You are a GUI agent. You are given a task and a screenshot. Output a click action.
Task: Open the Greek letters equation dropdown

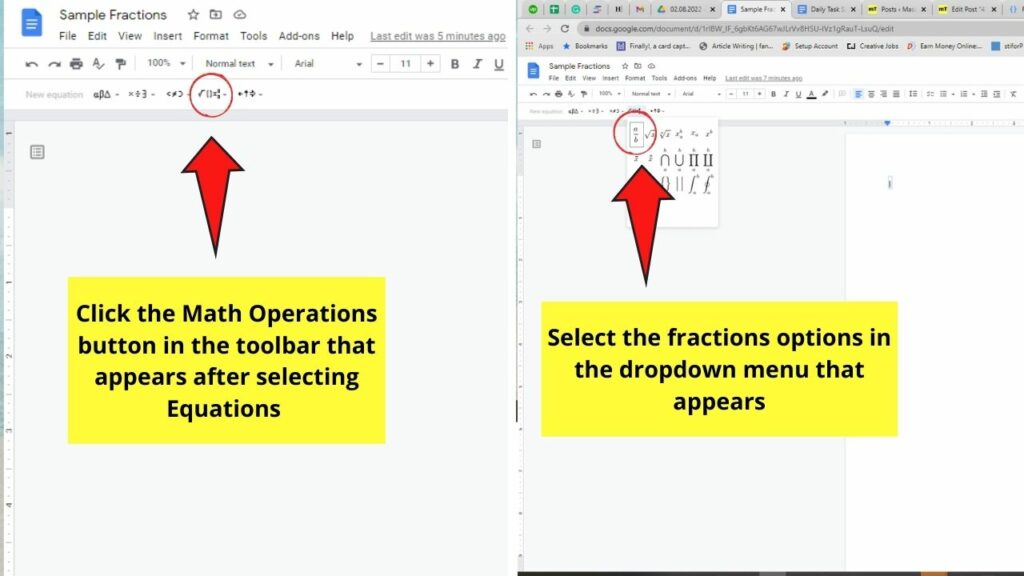tap(102, 92)
